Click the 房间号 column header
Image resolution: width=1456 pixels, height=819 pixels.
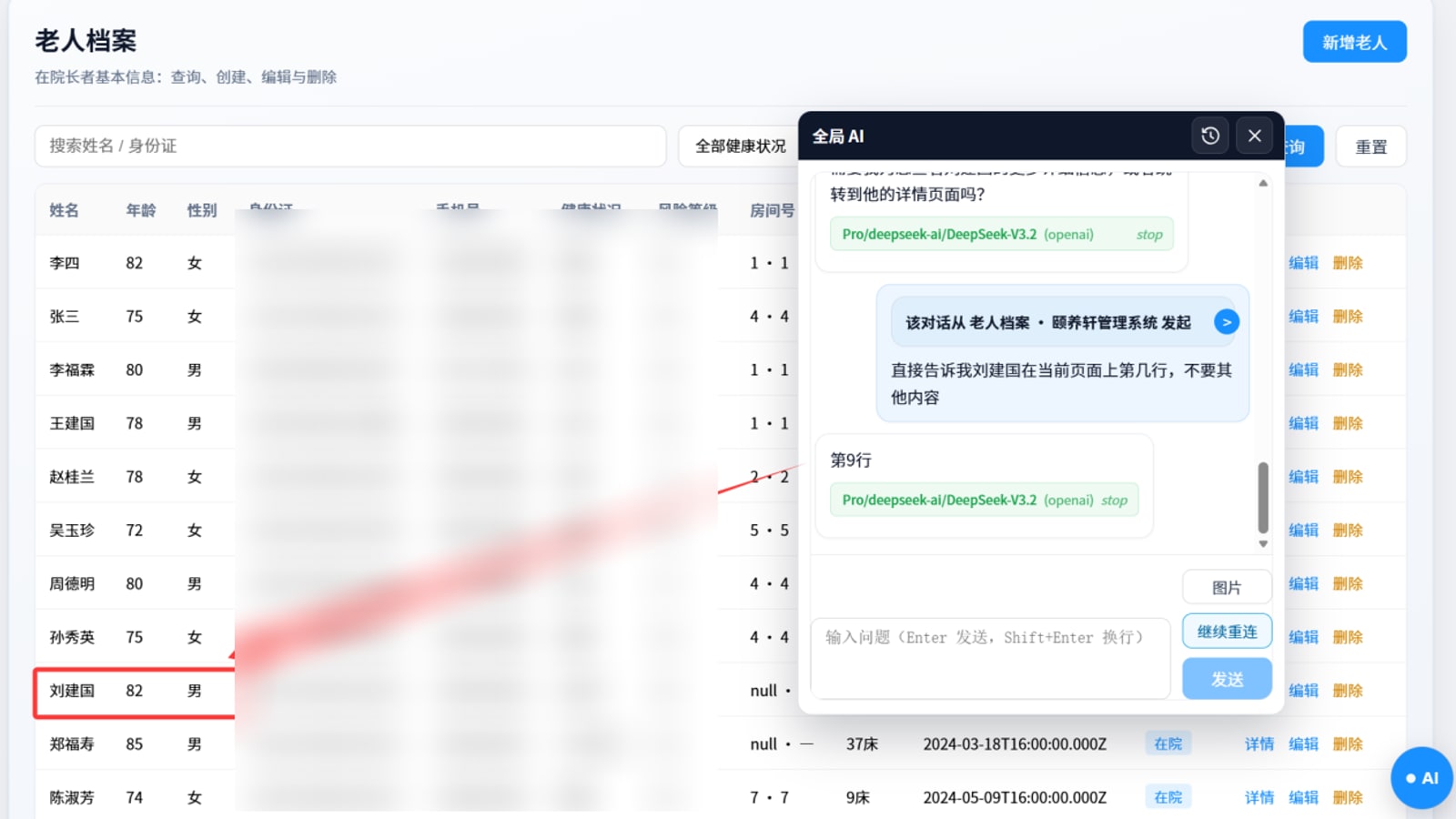pyautogui.click(x=772, y=210)
